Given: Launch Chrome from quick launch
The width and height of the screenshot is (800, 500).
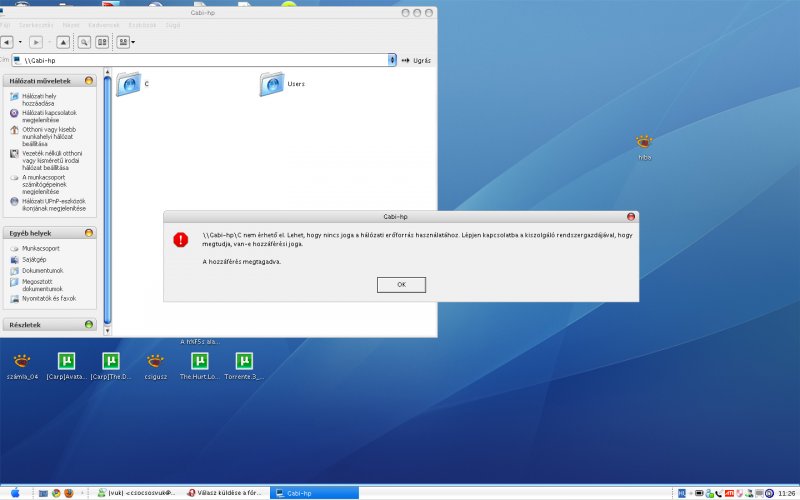Looking at the screenshot, I should click(x=56, y=493).
